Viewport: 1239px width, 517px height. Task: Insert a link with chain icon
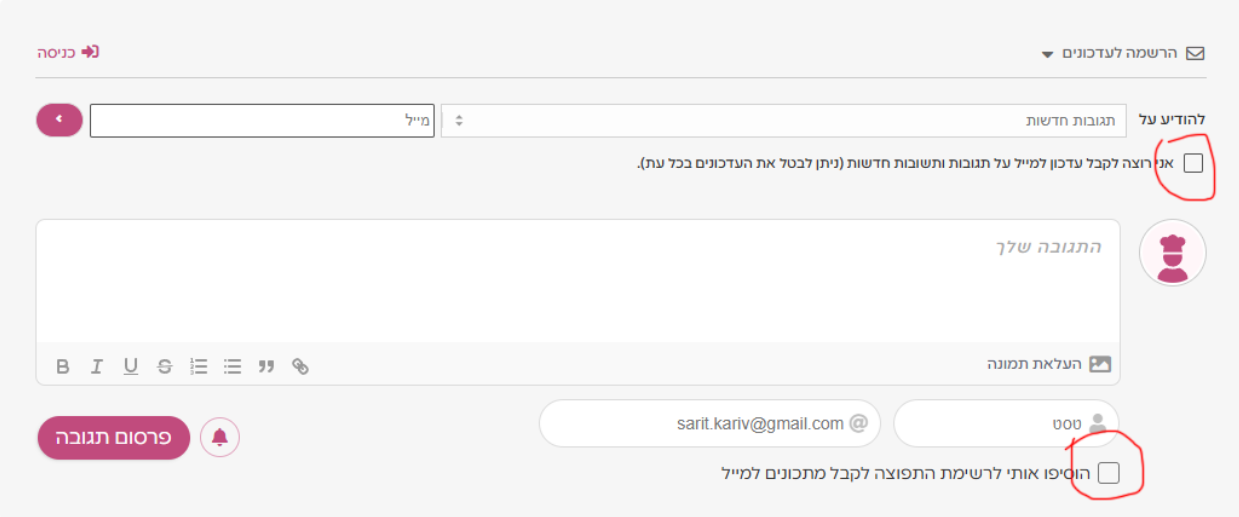coord(300,367)
